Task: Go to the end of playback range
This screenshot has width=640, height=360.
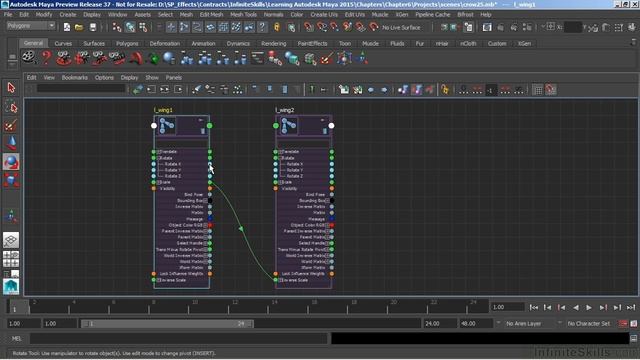Action: pyautogui.click(x=631, y=307)
